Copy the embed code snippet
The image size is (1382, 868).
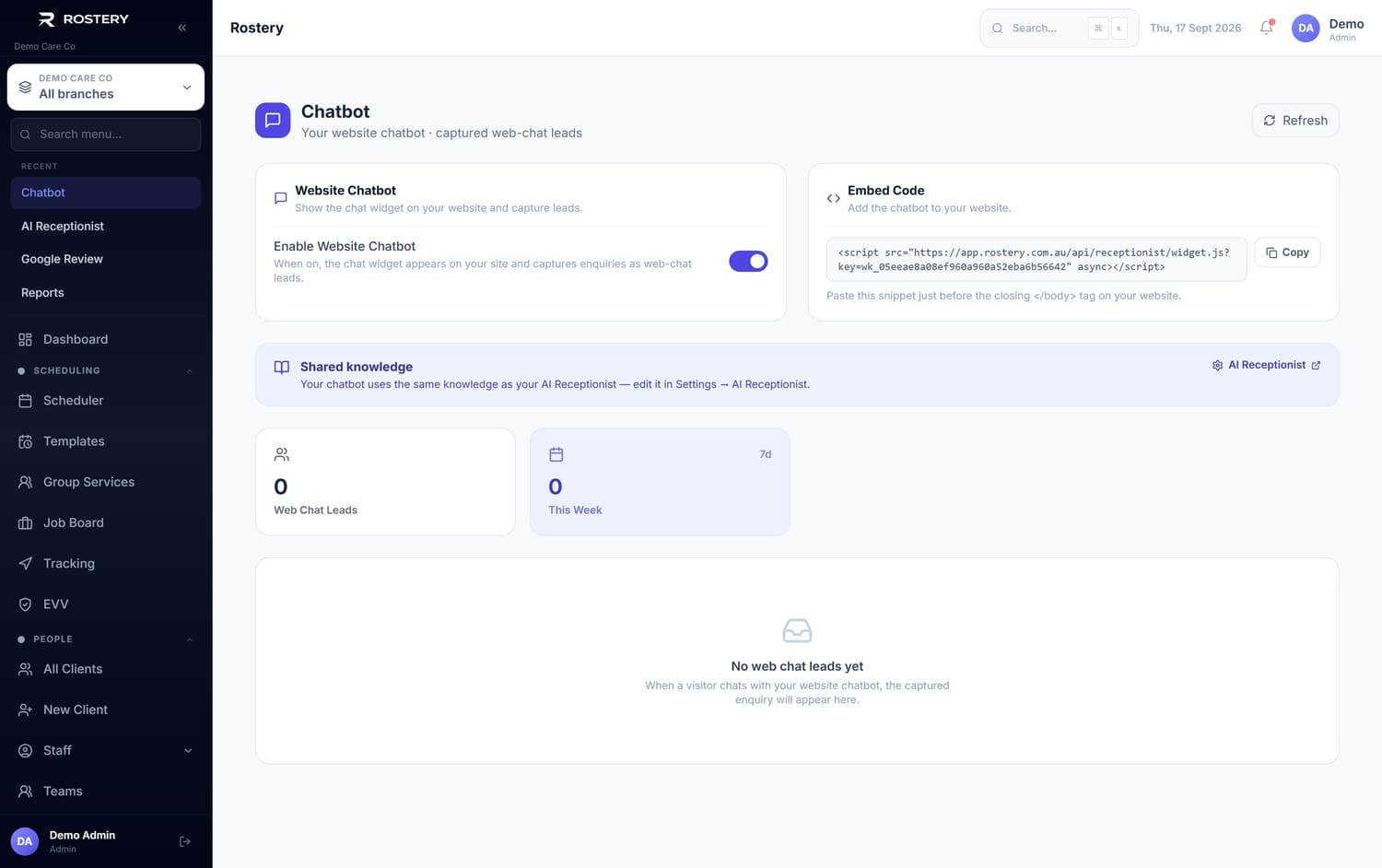tap(1287, 252)
